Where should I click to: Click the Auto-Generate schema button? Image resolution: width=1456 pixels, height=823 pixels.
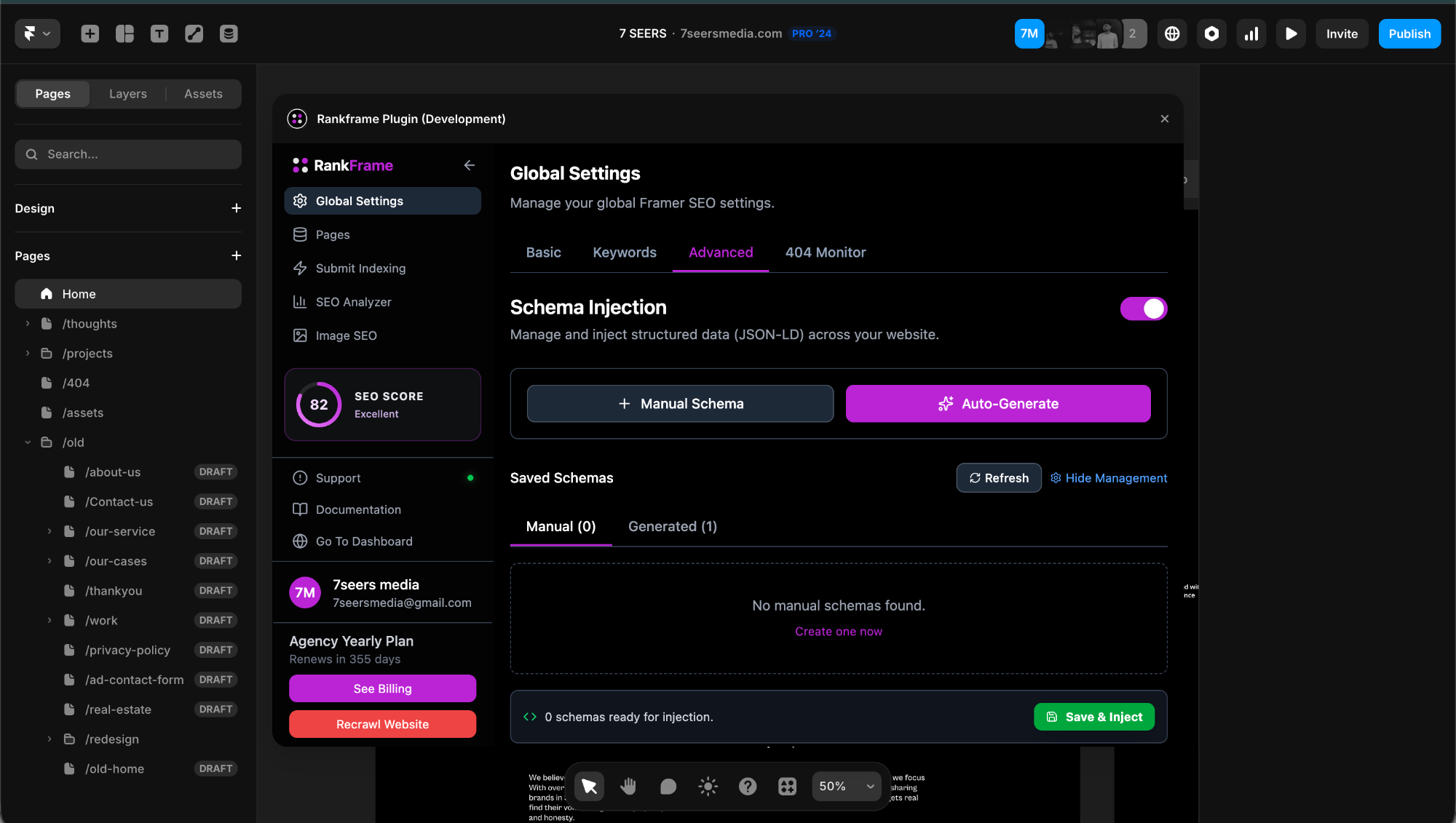point(997,404)
